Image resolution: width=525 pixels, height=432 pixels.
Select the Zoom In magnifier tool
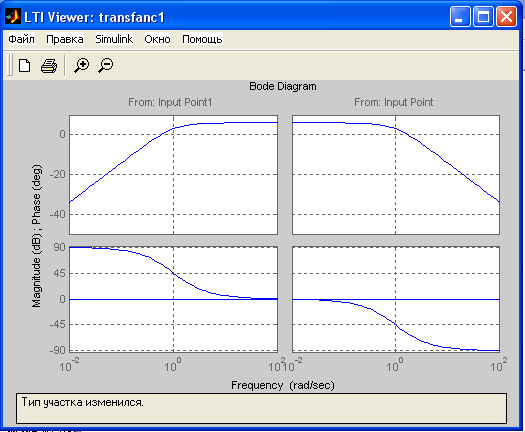point(81,65)
